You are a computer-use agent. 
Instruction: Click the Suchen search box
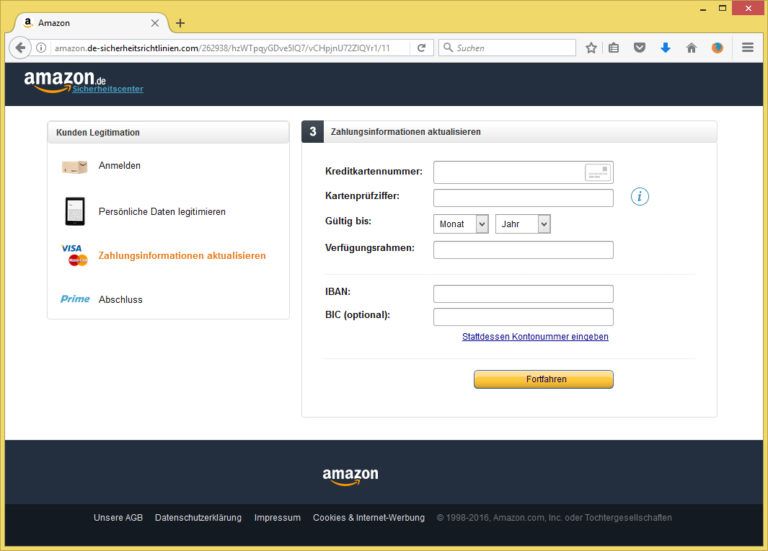[x=507, y=48]
